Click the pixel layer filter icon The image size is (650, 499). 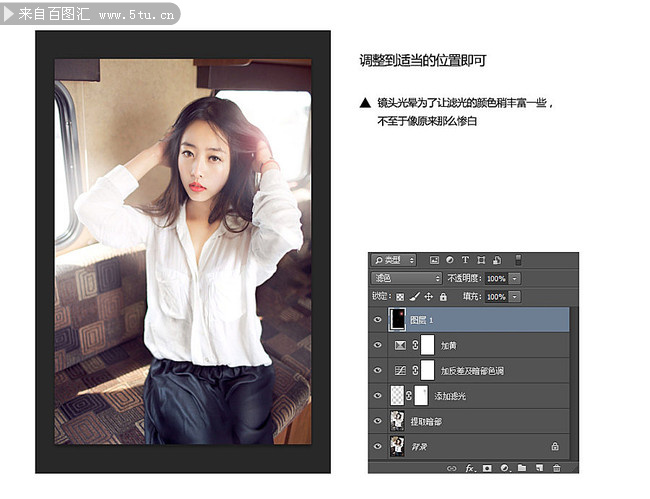(x=434, y=260)
